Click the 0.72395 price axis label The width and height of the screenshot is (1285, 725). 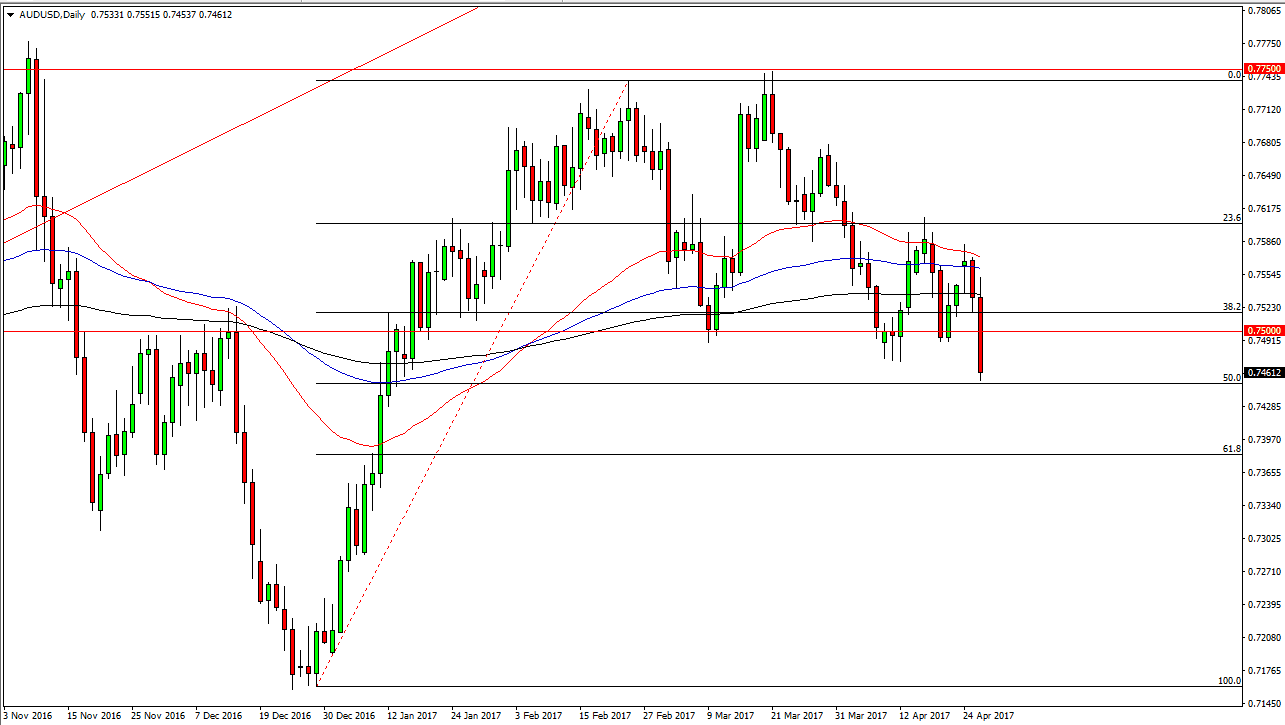[x=1265, y=604]
